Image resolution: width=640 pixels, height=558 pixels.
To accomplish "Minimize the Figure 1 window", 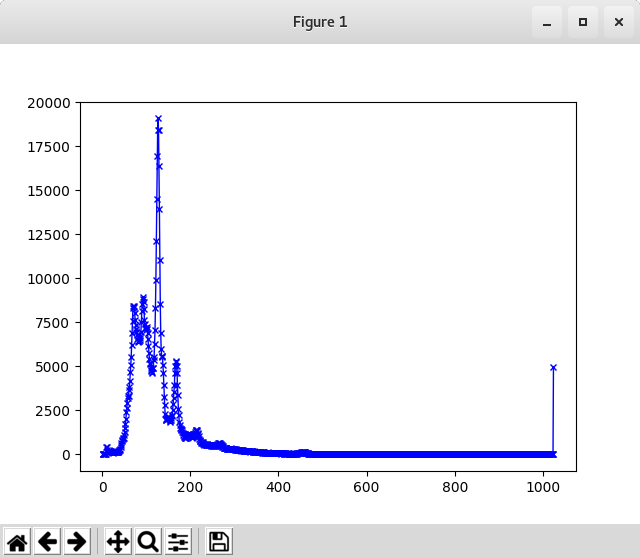I will [x=547, y=22].
